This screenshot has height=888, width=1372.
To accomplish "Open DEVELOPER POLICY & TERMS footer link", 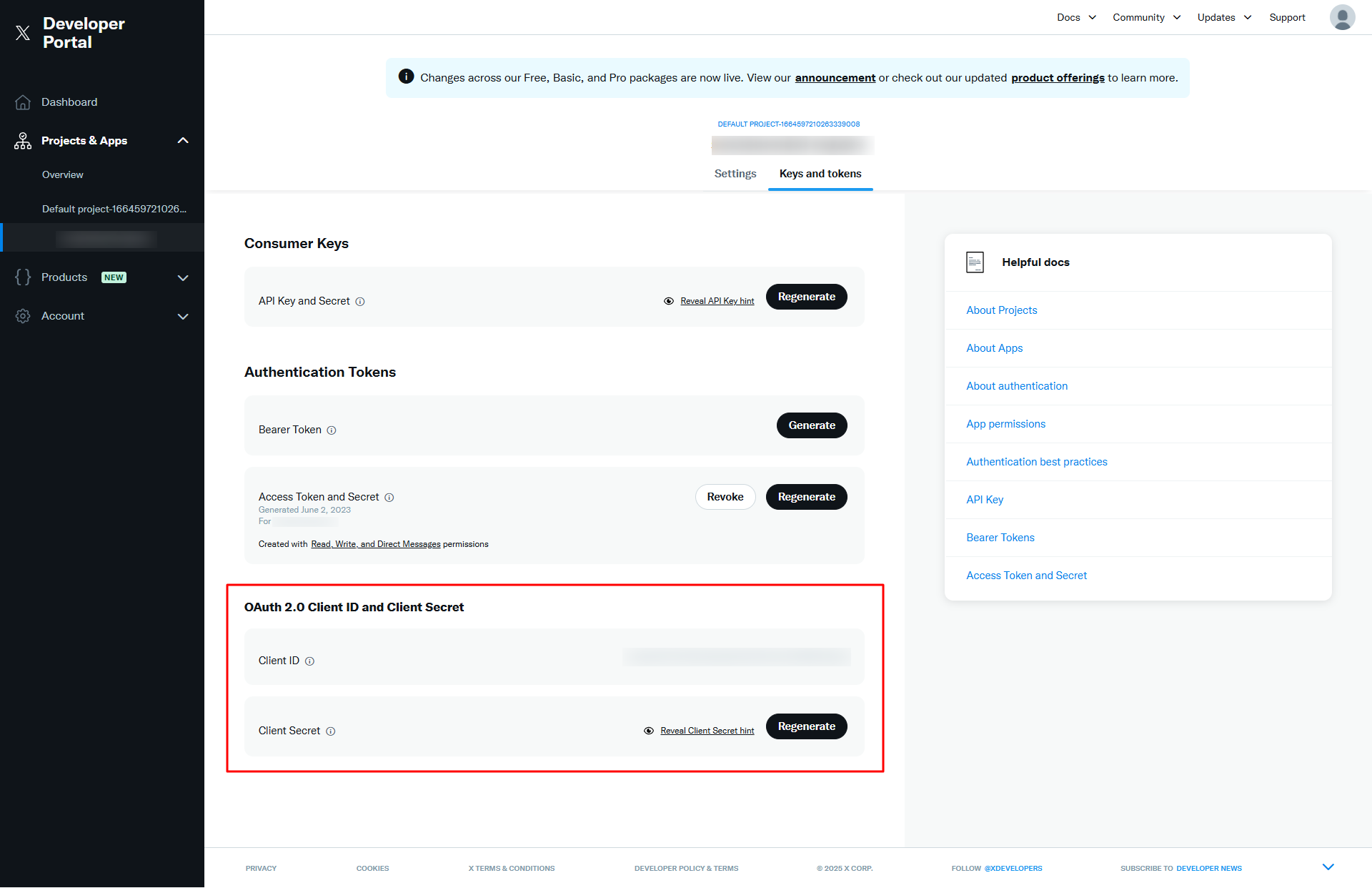I will coord(686,869).
